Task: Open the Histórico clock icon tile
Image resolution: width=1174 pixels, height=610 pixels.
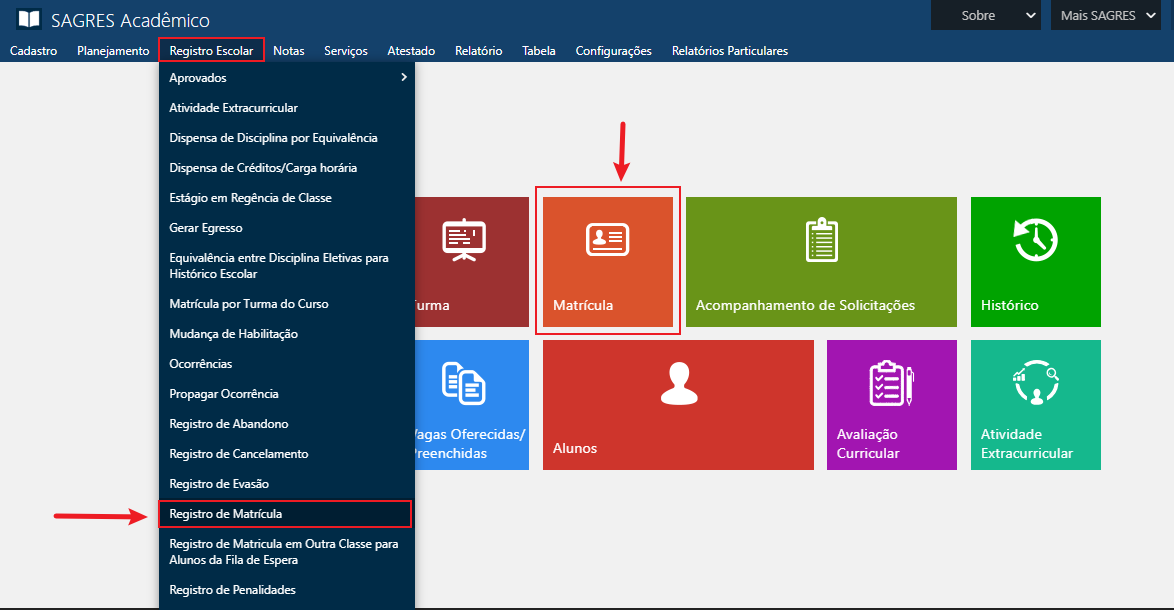Action: click(1035, 240)
